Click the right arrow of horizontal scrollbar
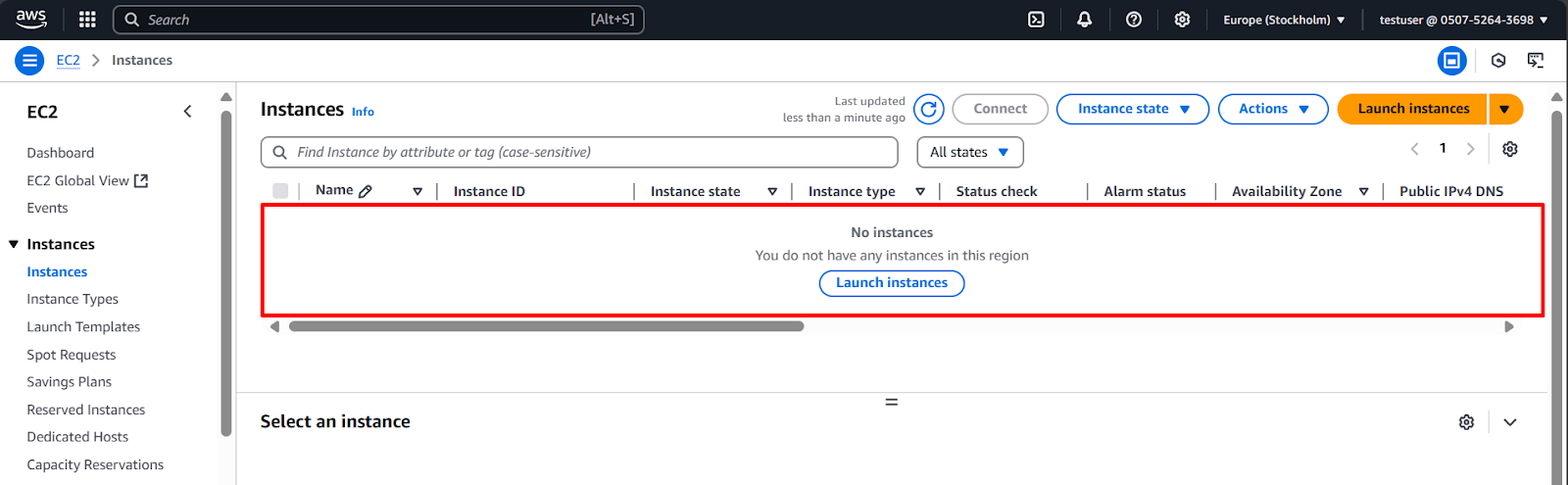This screenshot has width=1568, height=485. (x=1509, y=327)
